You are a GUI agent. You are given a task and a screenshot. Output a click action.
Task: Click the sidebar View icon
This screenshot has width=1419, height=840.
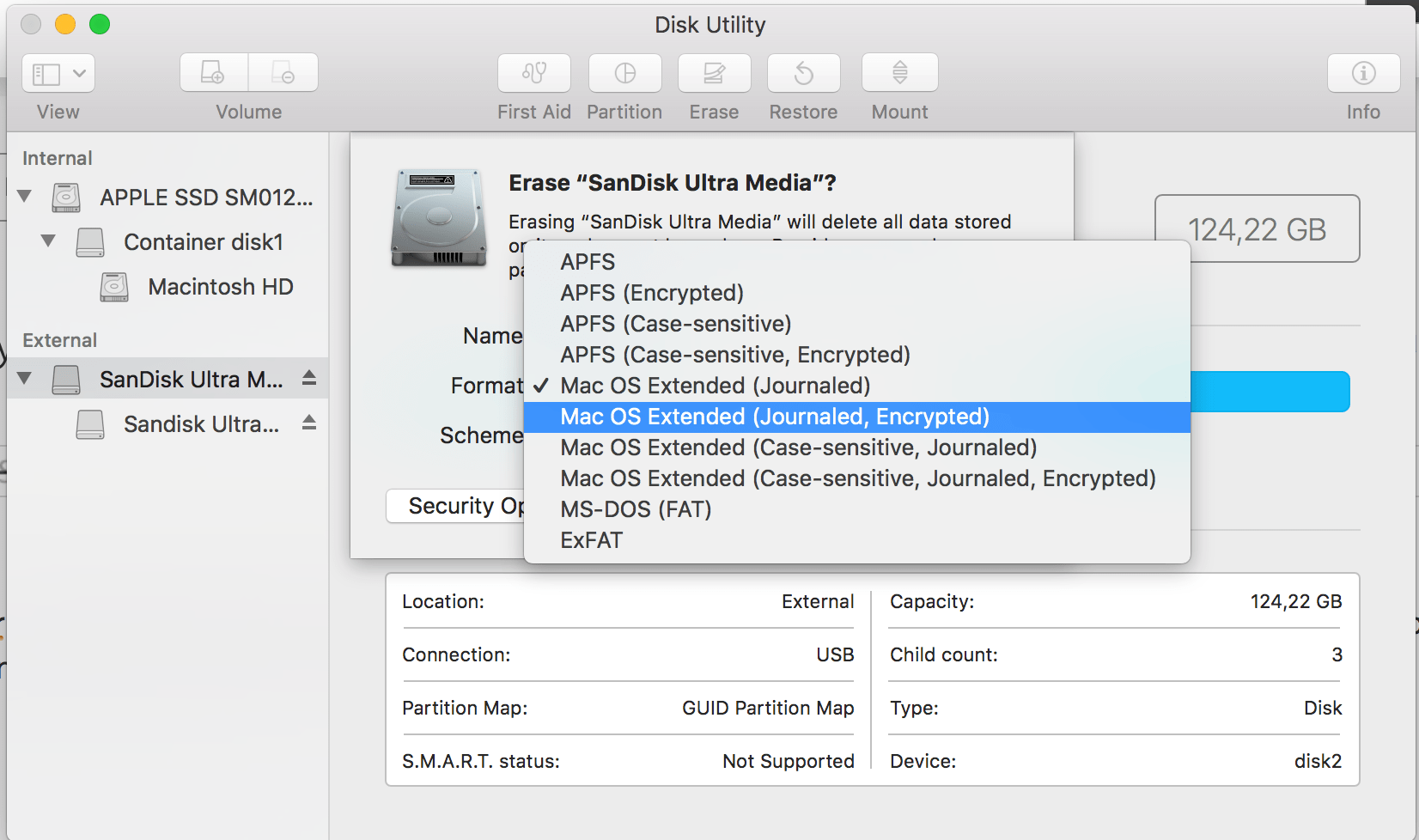pos(46,73)
